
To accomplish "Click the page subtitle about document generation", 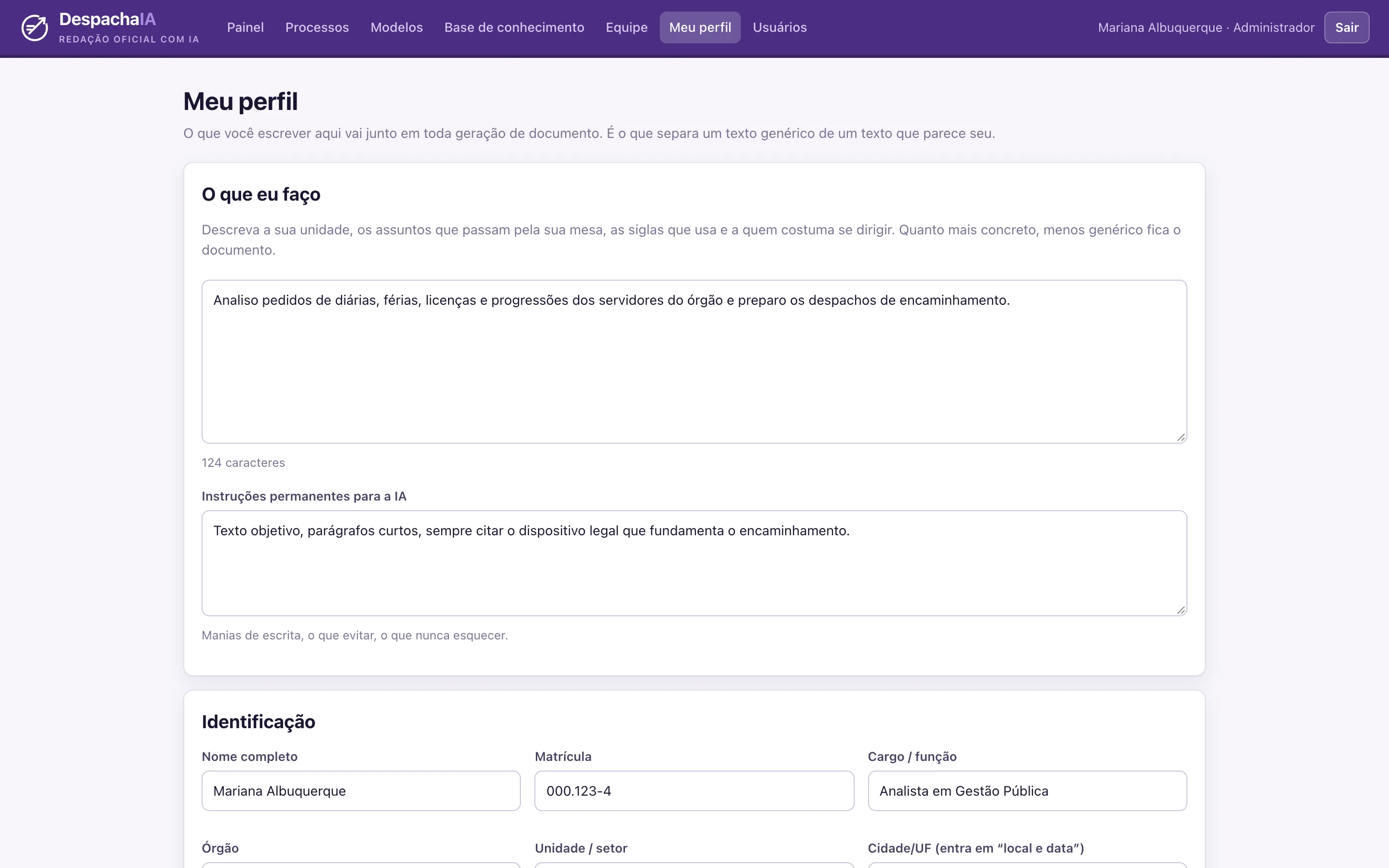I will [x=589, y=133].
